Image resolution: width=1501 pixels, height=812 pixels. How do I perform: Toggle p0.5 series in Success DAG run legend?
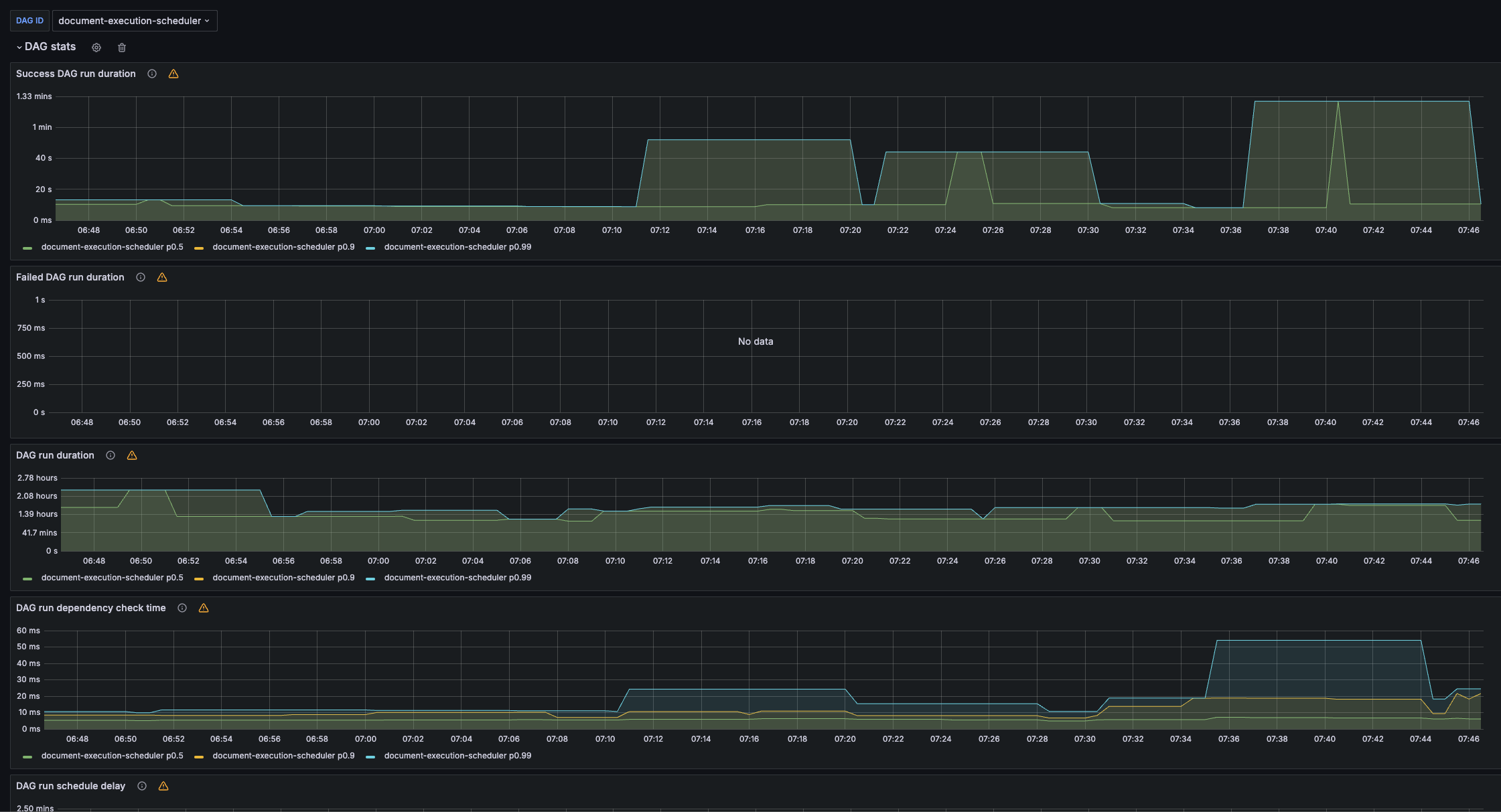click(112, 247)
